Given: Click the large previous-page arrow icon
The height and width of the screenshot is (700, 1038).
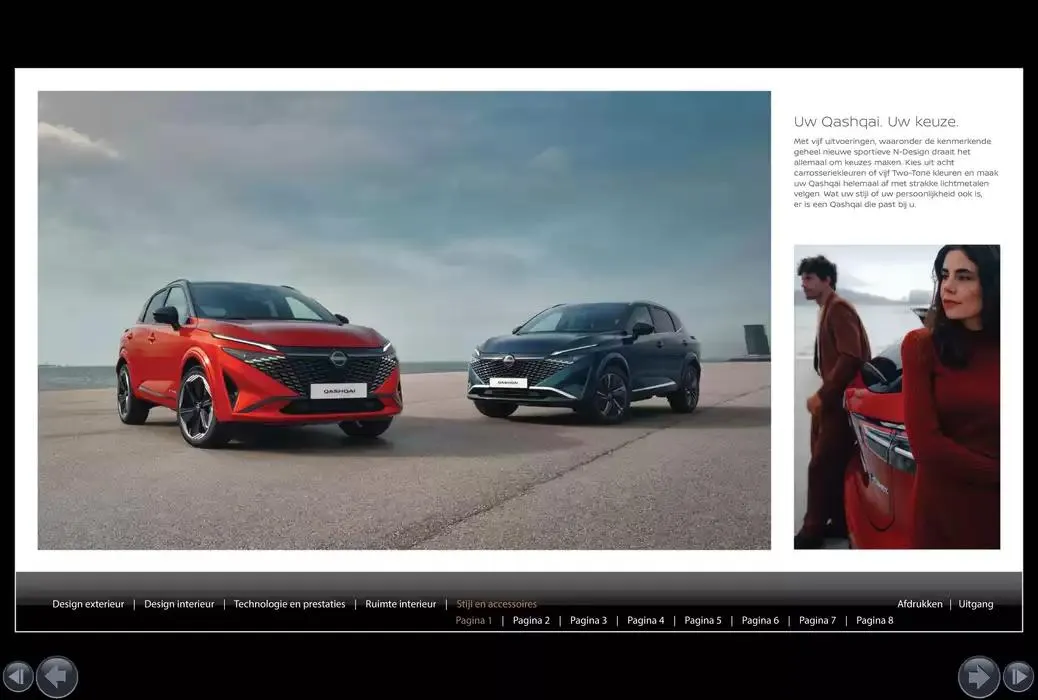Looking at the screenshot, I should pos(57,676).
